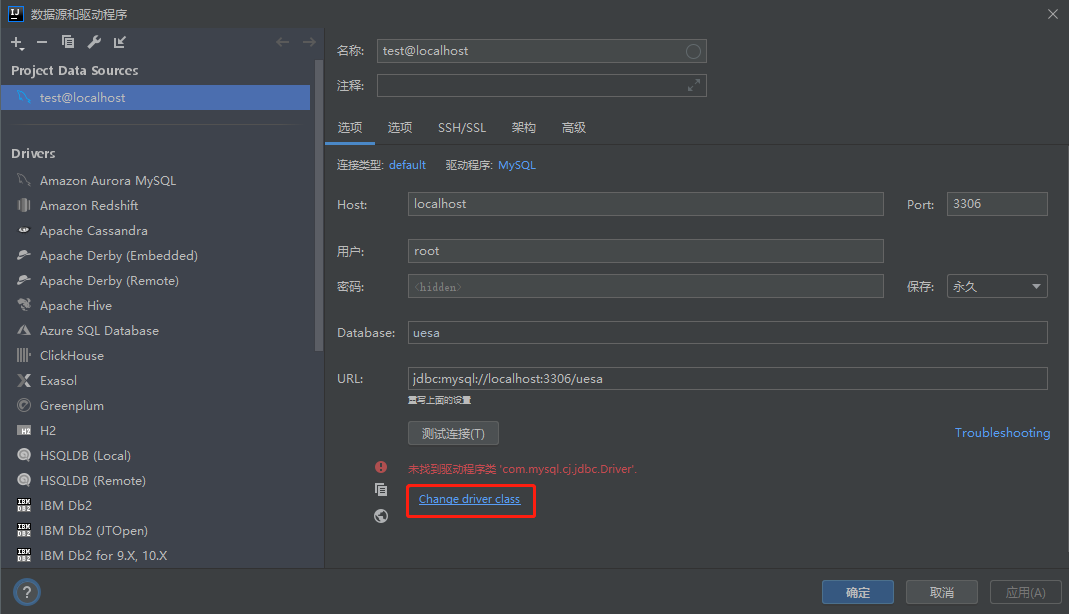Viewport: 1069px width, 614px height.
Task: Remove the selected data source
Action: coord(41,42)
